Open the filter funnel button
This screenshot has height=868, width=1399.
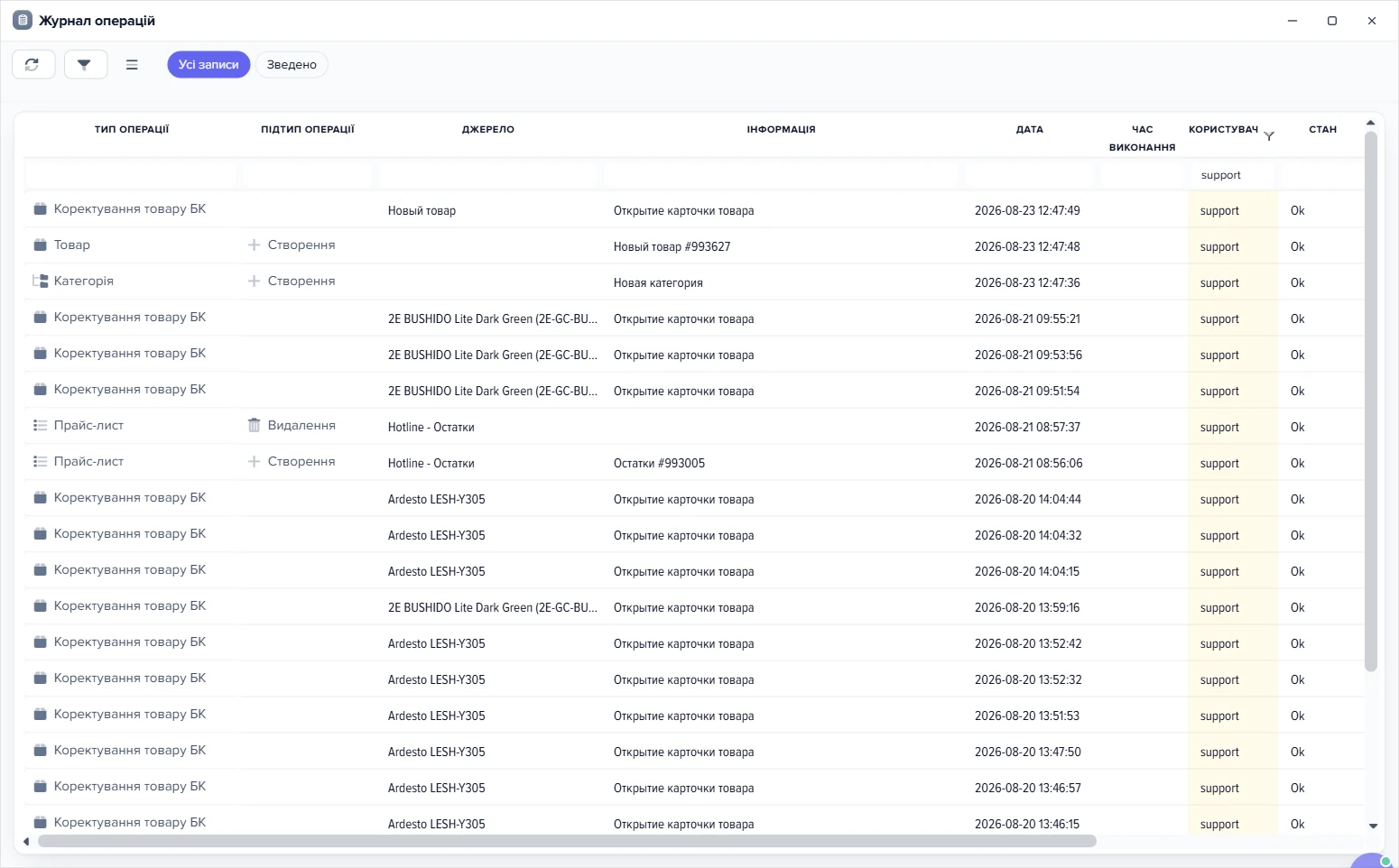tap(85, 64)
